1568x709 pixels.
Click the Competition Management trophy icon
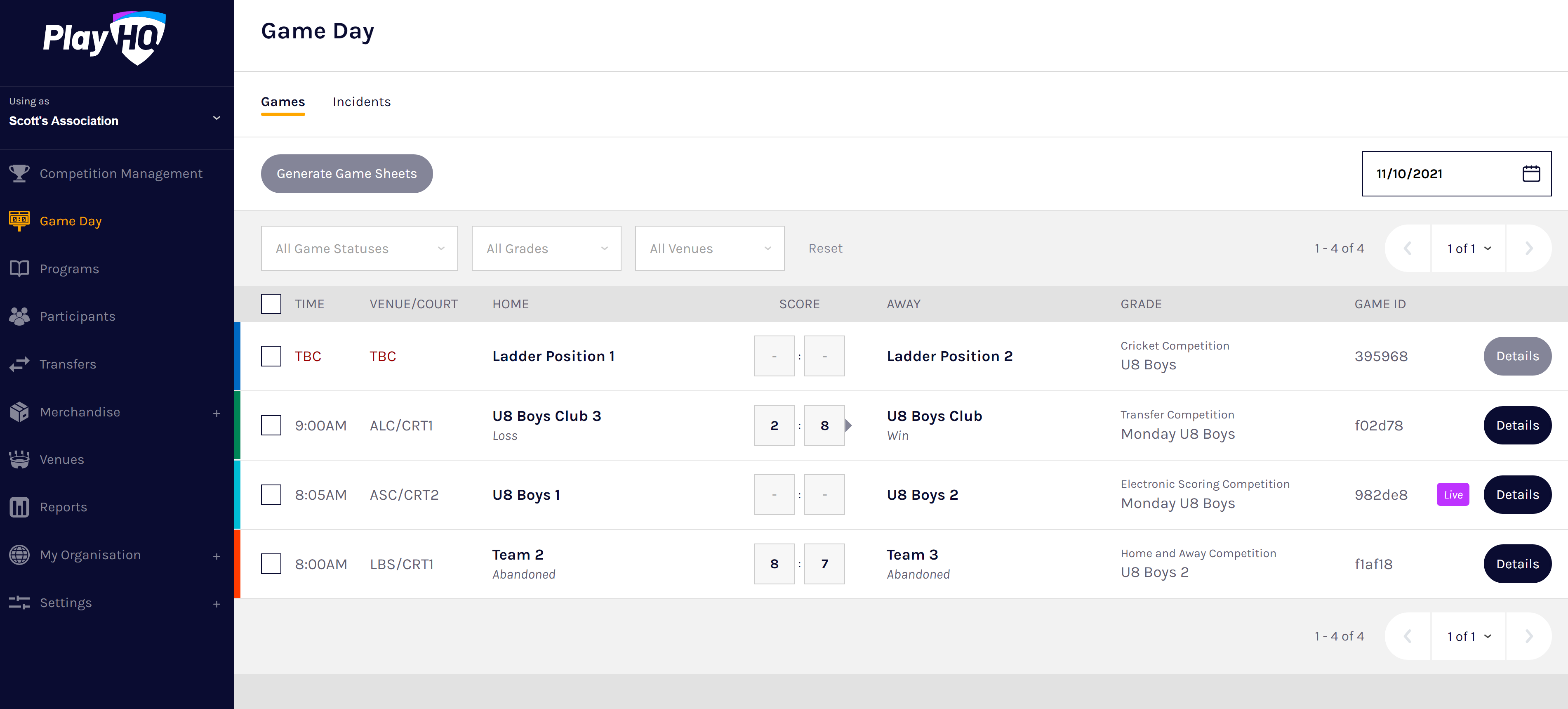click(x=19, y=174)
